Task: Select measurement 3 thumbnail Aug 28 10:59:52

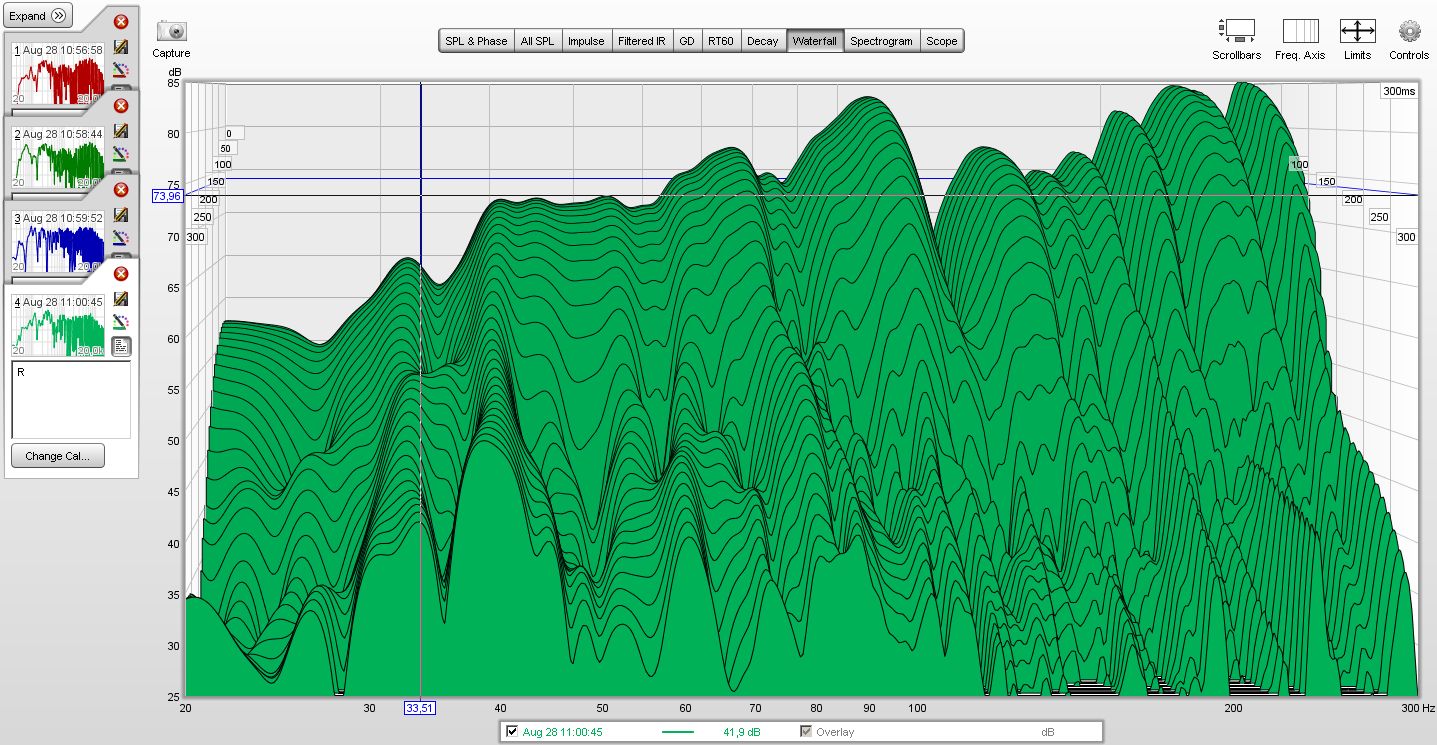Action: click(58, 240)
